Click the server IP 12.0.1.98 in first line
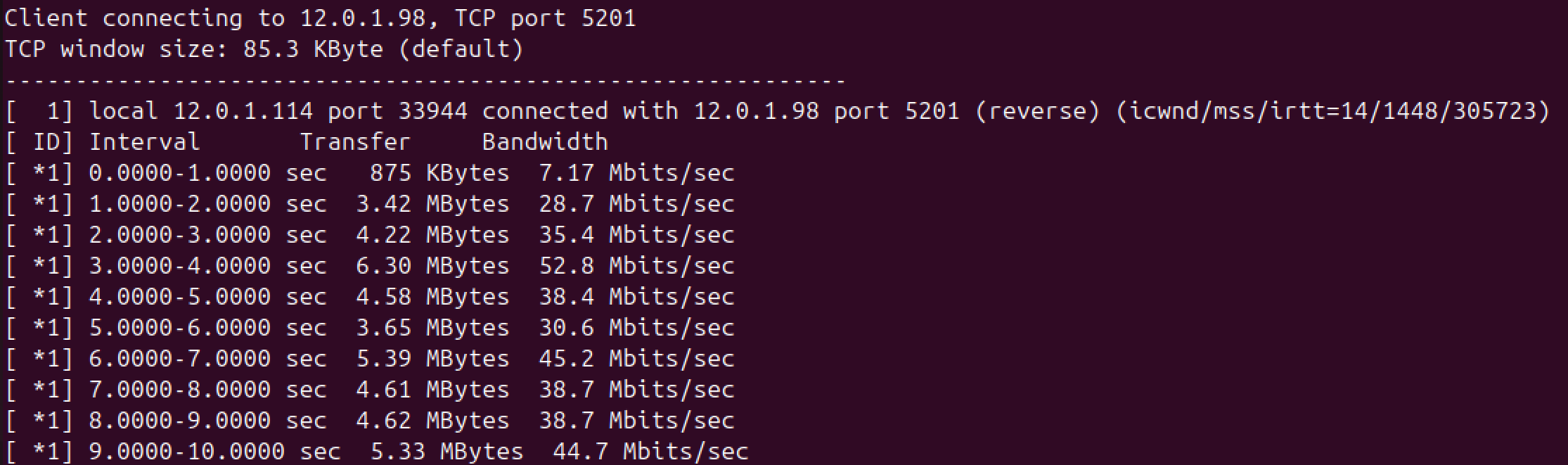The height and width of the screenshot is (465, 1568). click(x=362, y=18)
